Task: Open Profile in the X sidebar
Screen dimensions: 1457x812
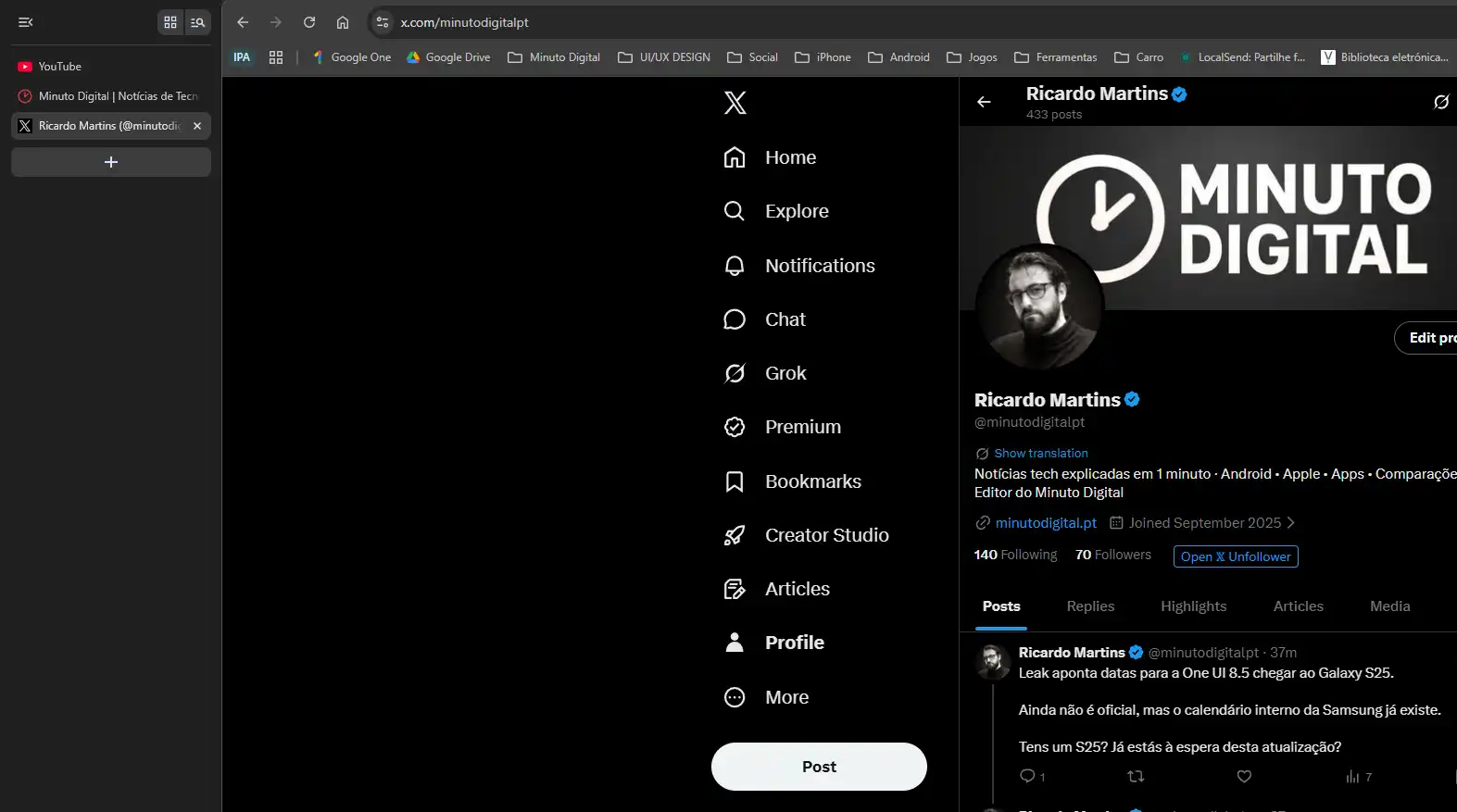Action: (x=773, y=643)
